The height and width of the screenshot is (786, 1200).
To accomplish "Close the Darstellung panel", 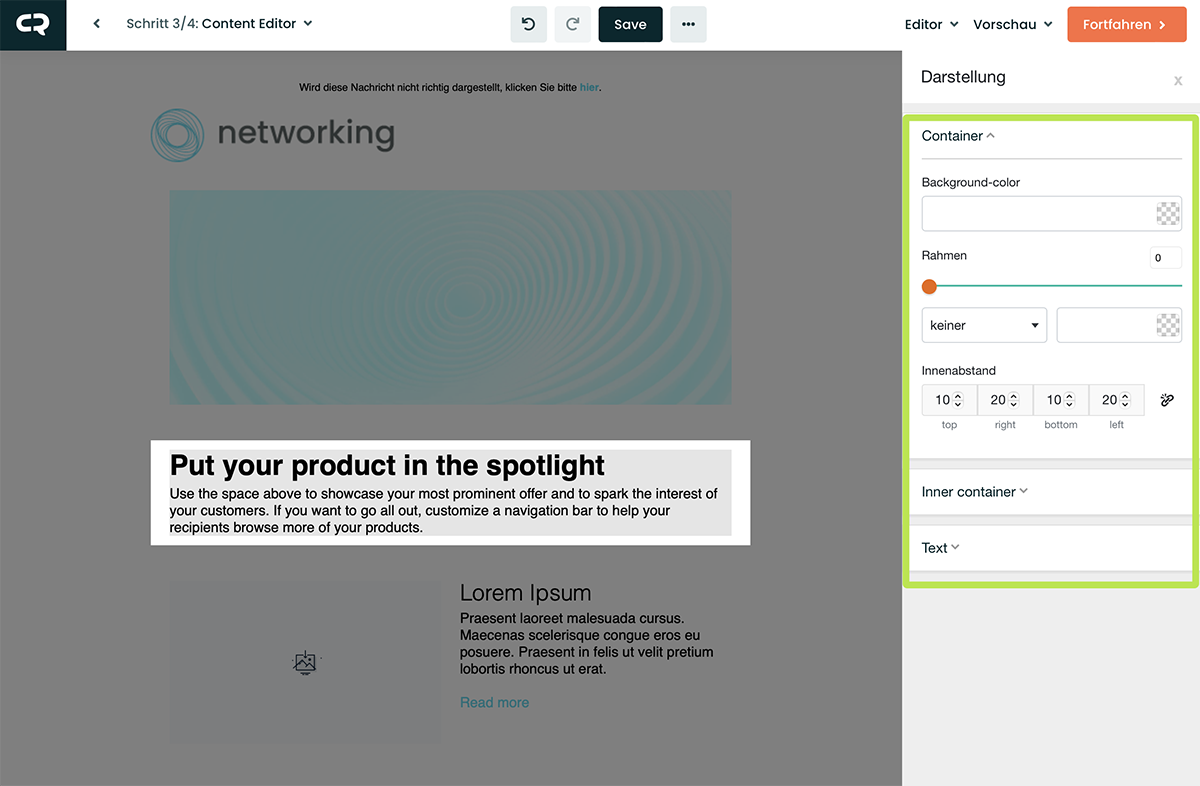I will pyautogui.click(x=1177, y=80).
